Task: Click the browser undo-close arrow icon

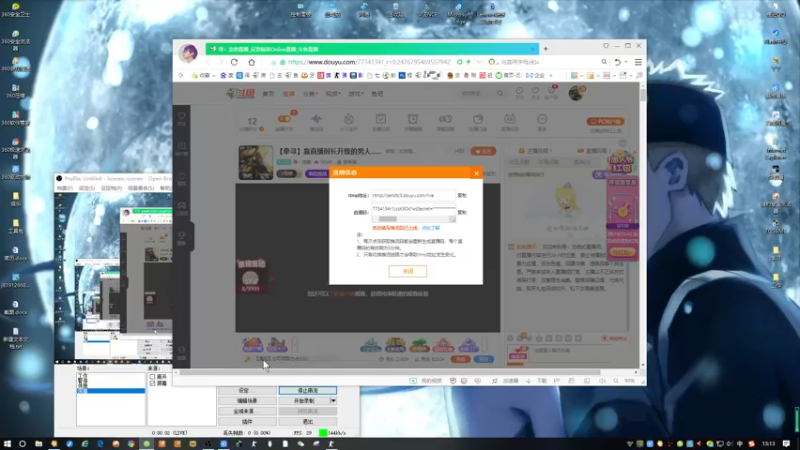Action: pyautogui.click(x=617, y=62)
